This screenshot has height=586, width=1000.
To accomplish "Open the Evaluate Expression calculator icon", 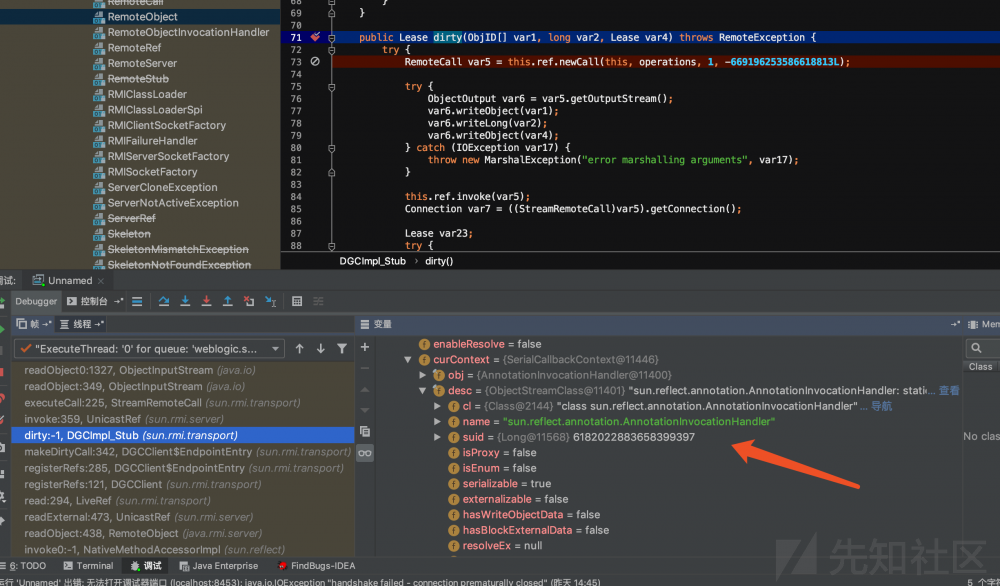I will [297, 301].
